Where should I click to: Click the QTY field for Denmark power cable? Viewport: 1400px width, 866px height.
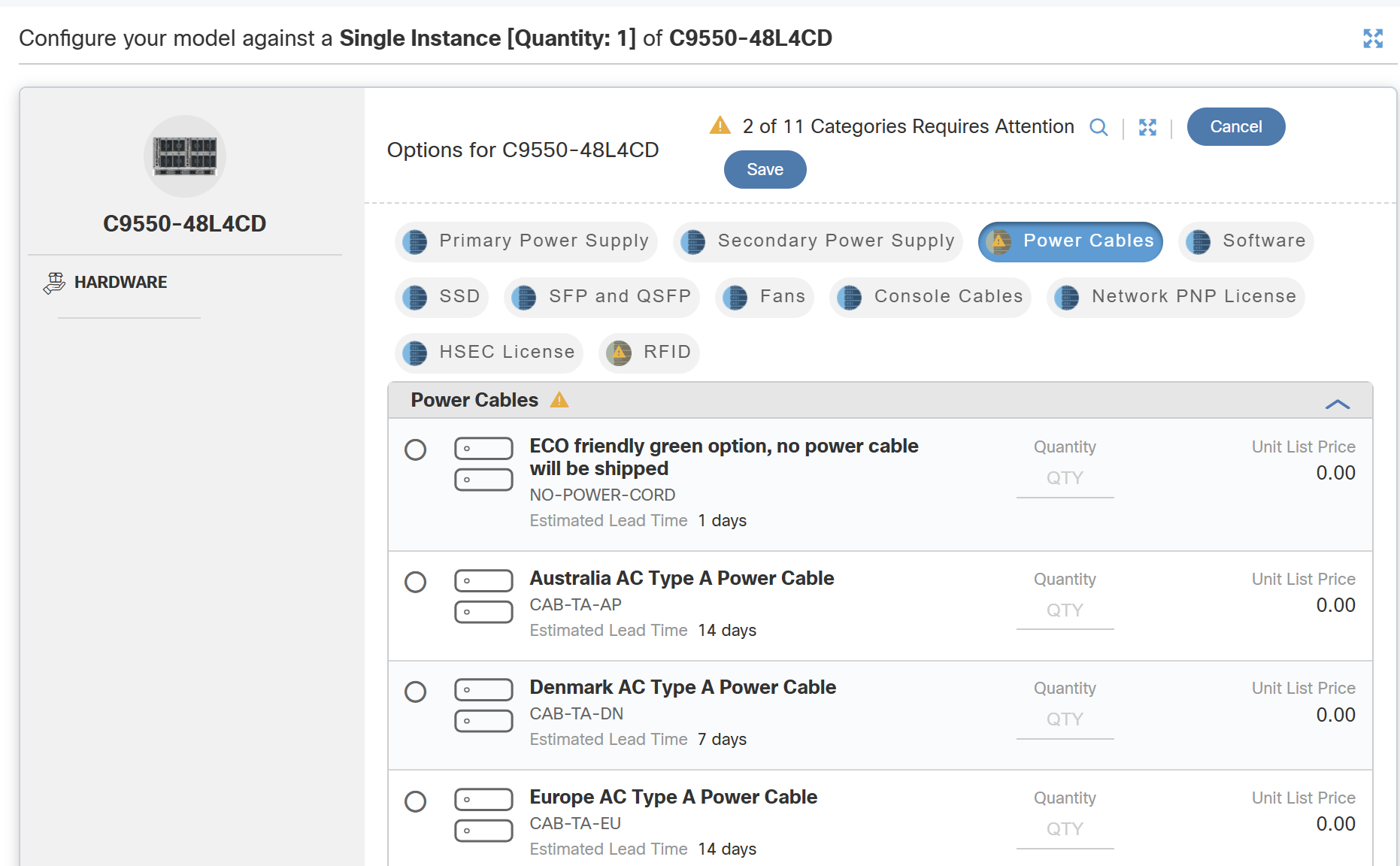1065,720
